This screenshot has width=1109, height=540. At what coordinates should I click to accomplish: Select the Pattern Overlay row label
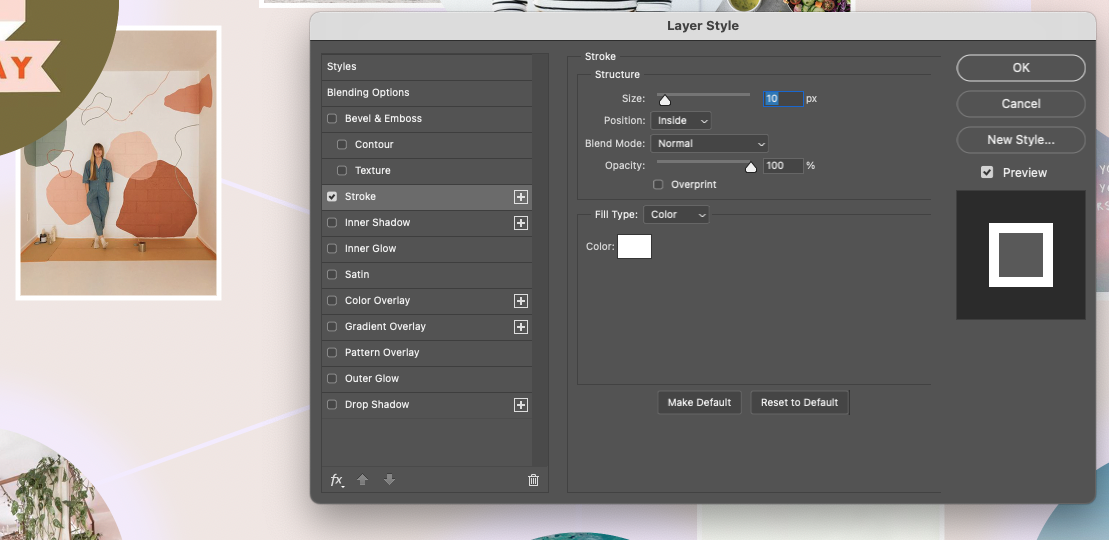(382, 352)
